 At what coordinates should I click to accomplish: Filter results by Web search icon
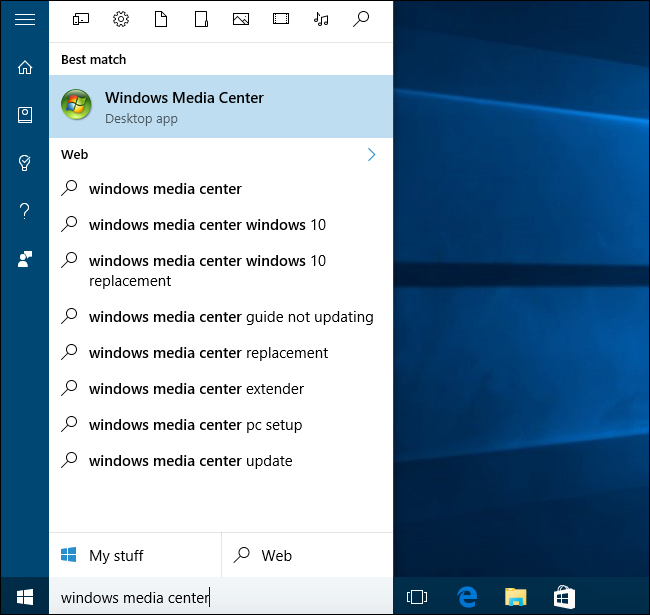pos(361,19)
